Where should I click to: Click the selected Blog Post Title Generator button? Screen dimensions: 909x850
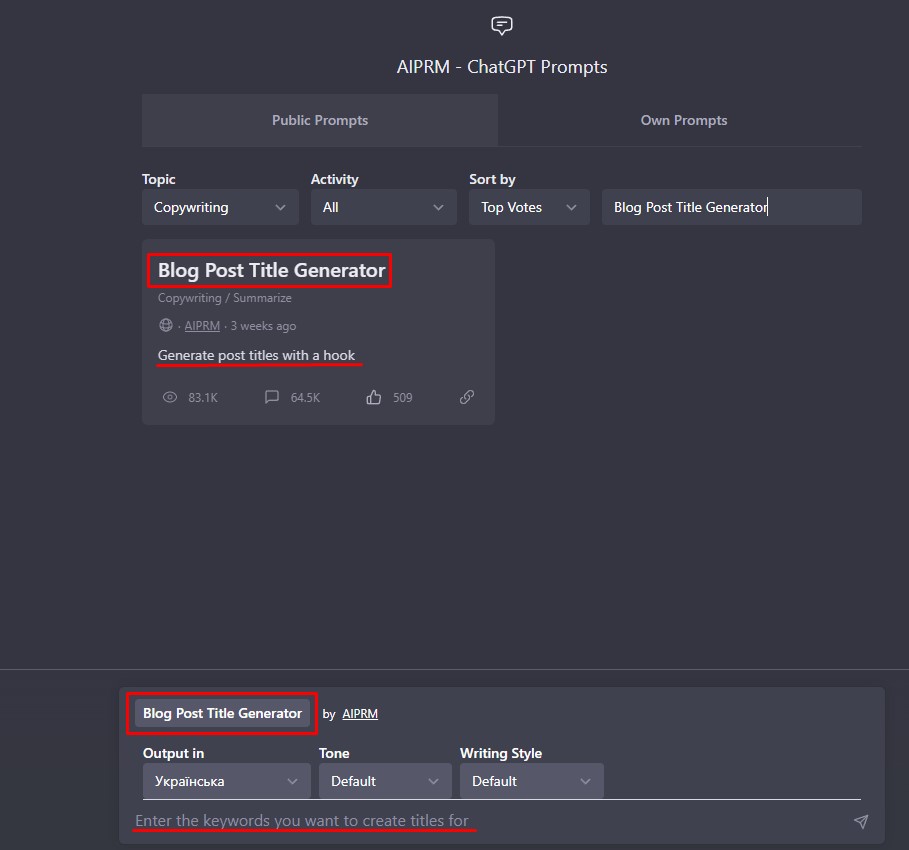click(x=223, y=713)
